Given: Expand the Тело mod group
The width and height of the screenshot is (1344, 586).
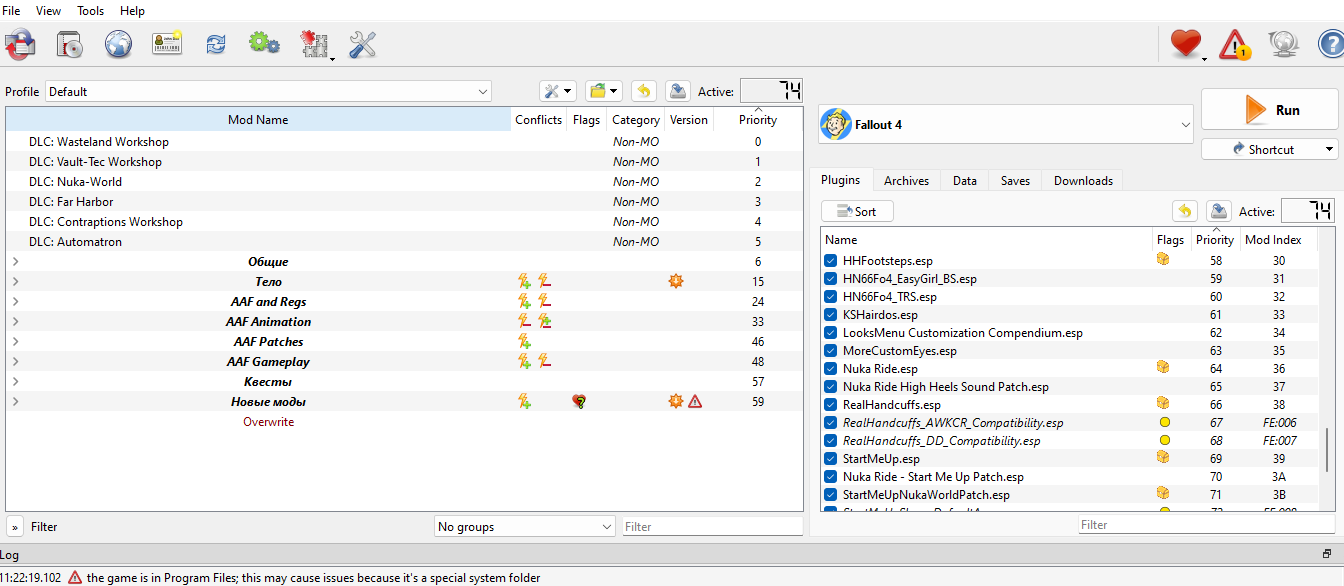Looking at the screenshot, I should [15, 281].
